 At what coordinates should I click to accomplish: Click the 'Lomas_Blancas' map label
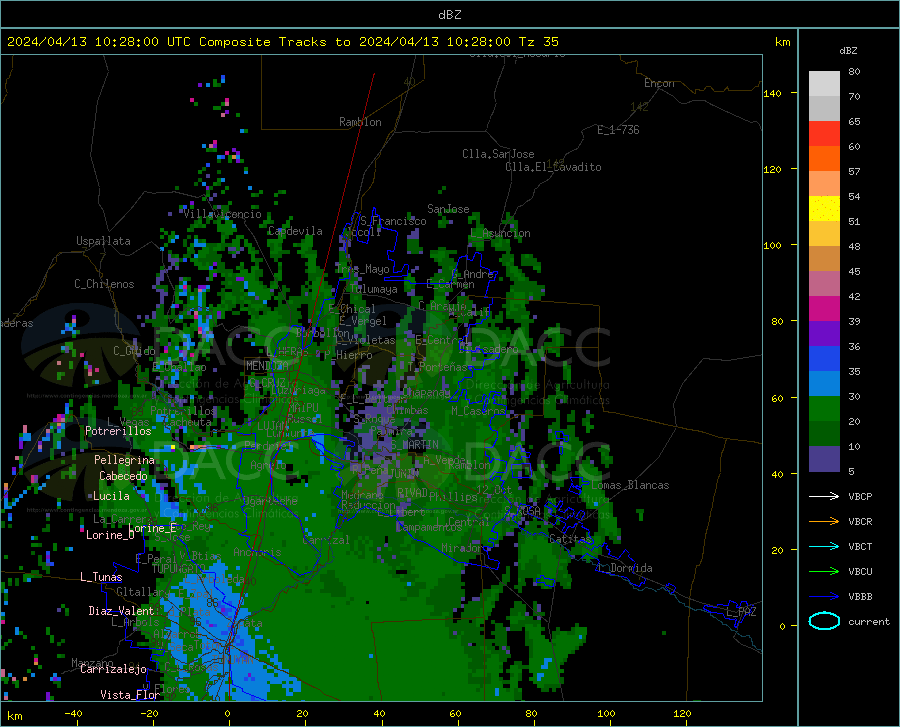[x=630, y=485]
